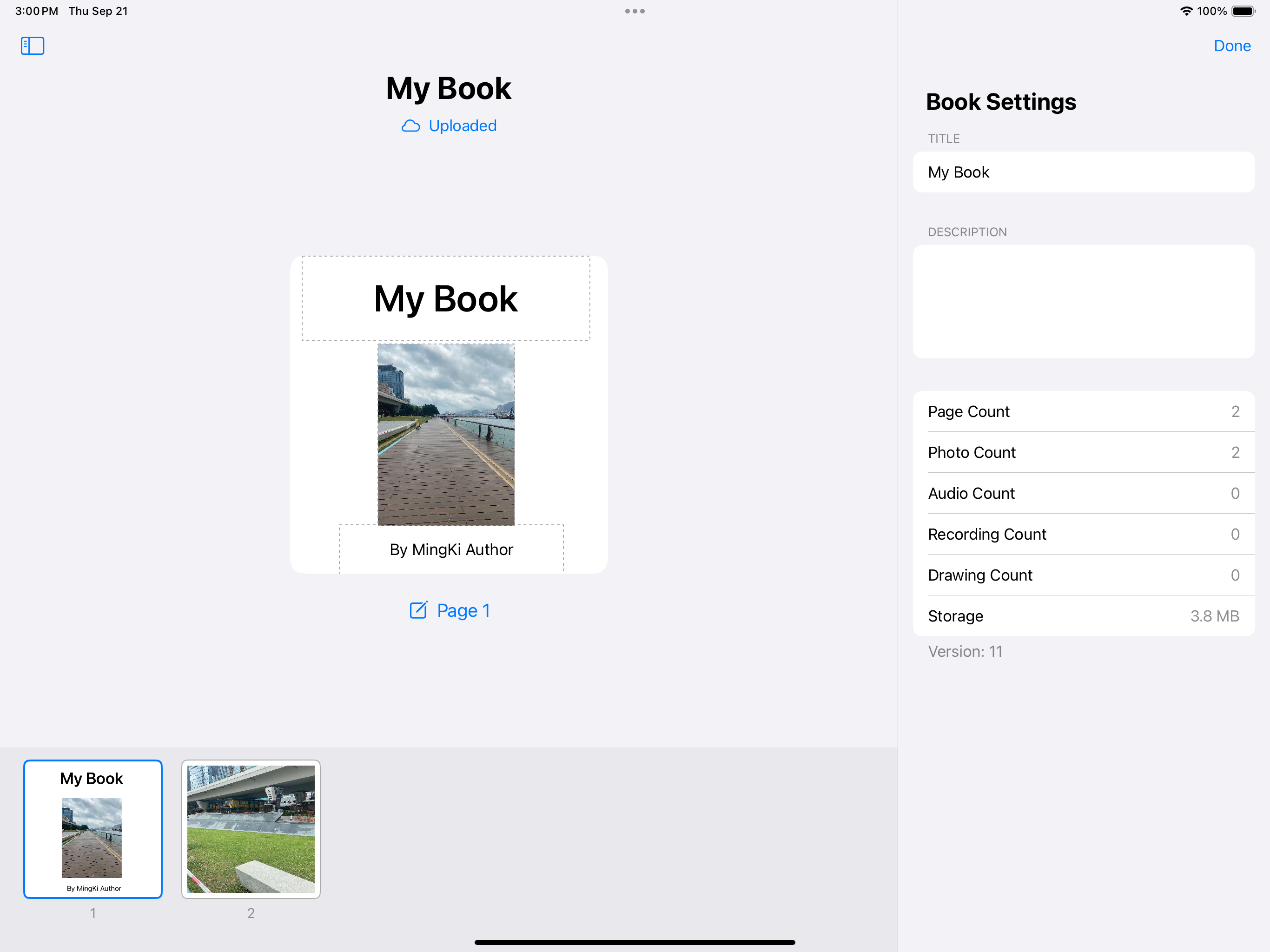The height and width of the screenshot is (952, 1270).
Task: Tap the Book Settings heading
Action: pos(1001,102)
